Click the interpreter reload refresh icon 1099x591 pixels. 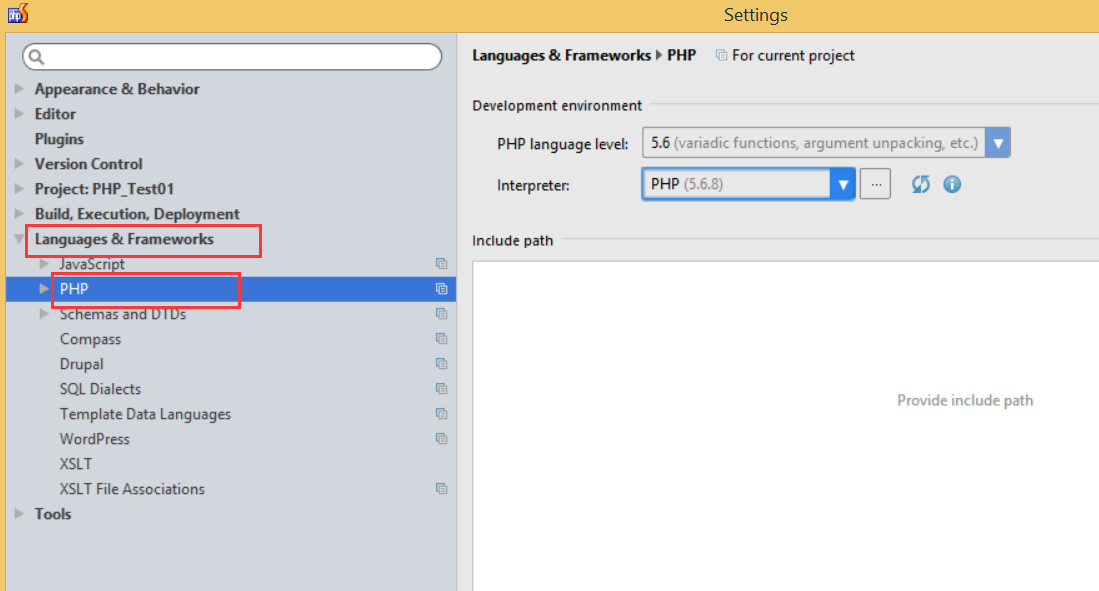tap(921, 185)
